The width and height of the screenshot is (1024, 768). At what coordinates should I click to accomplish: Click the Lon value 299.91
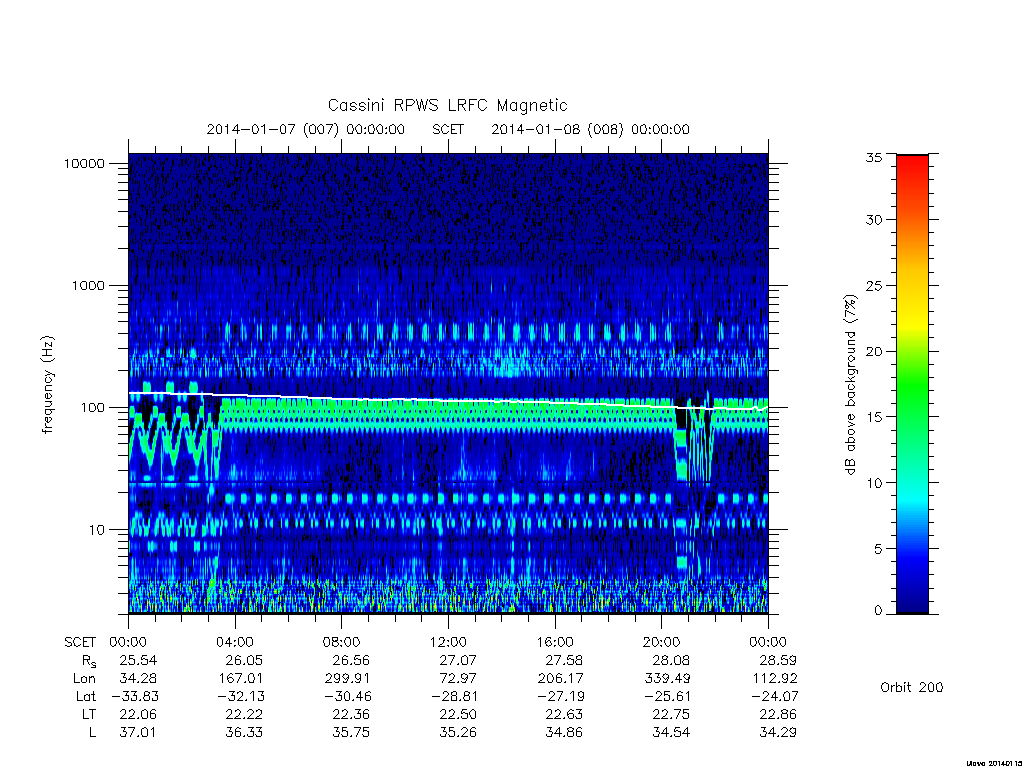click(x=347, y=679)
